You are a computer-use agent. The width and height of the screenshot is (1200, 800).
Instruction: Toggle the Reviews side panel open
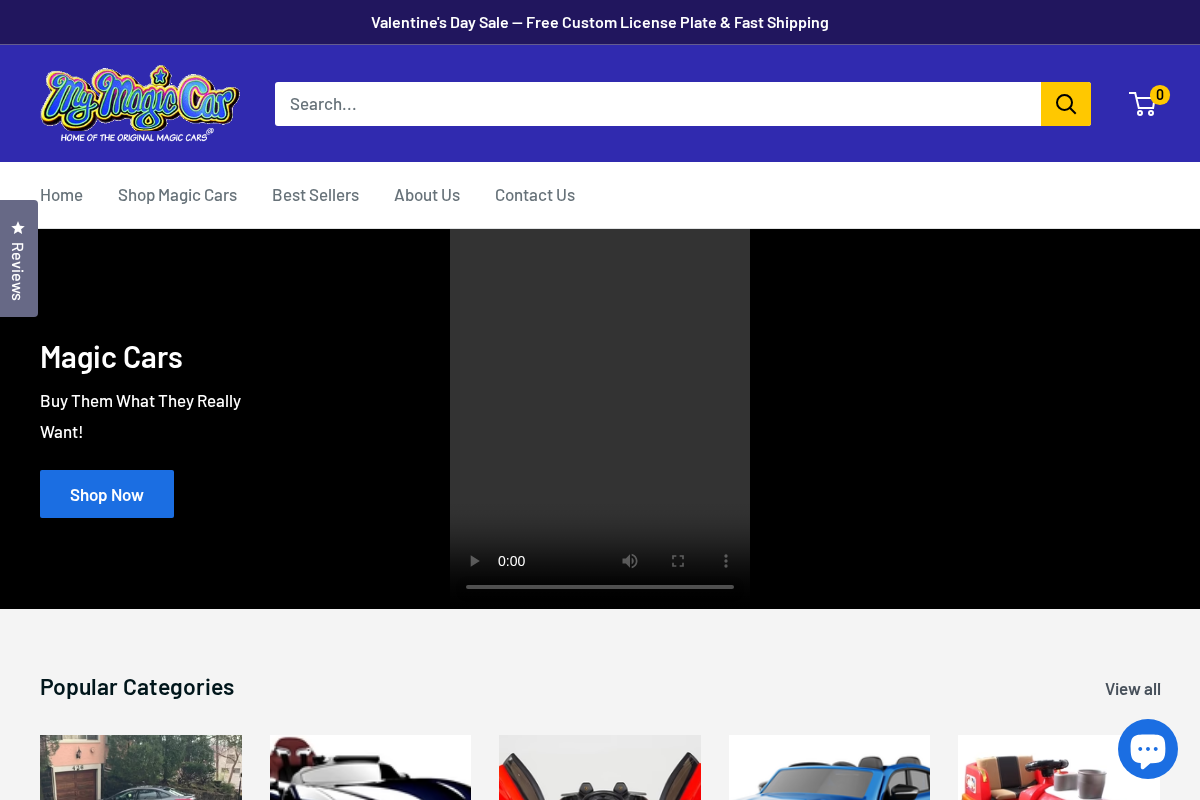tap(18, 258)
